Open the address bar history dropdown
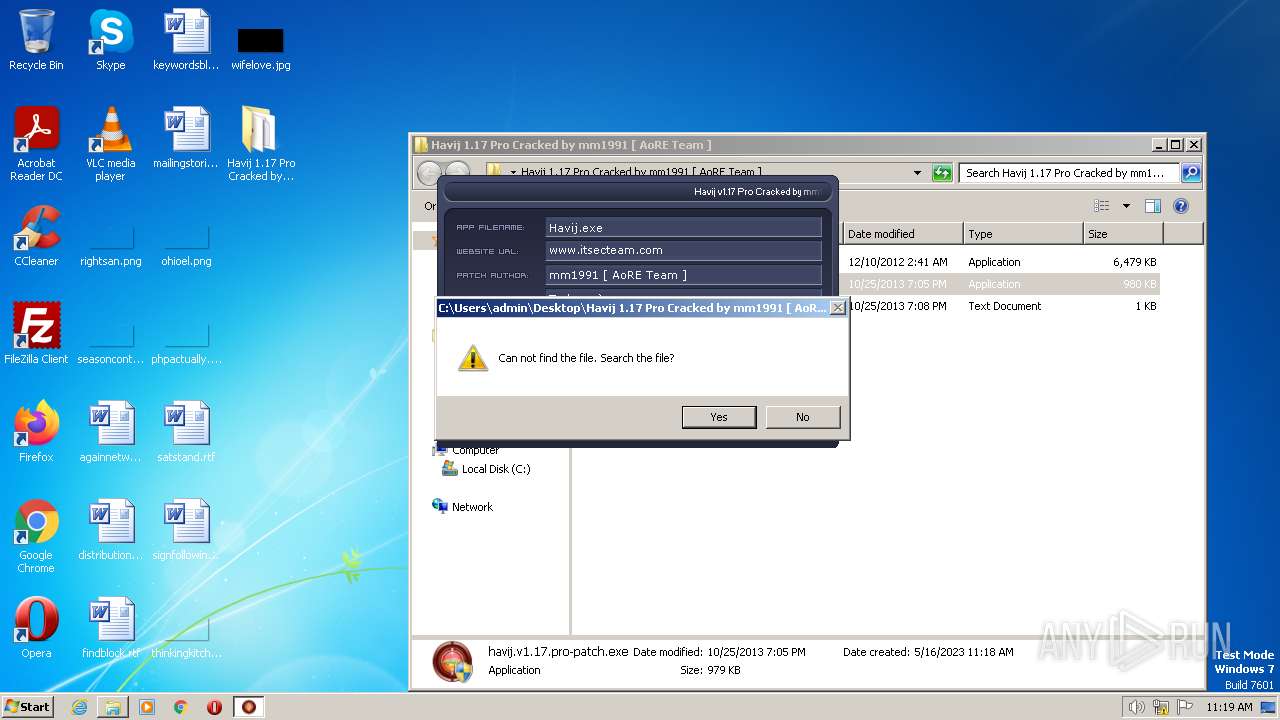The height and width of the screenshot is (720, 1280). [917, 173]
